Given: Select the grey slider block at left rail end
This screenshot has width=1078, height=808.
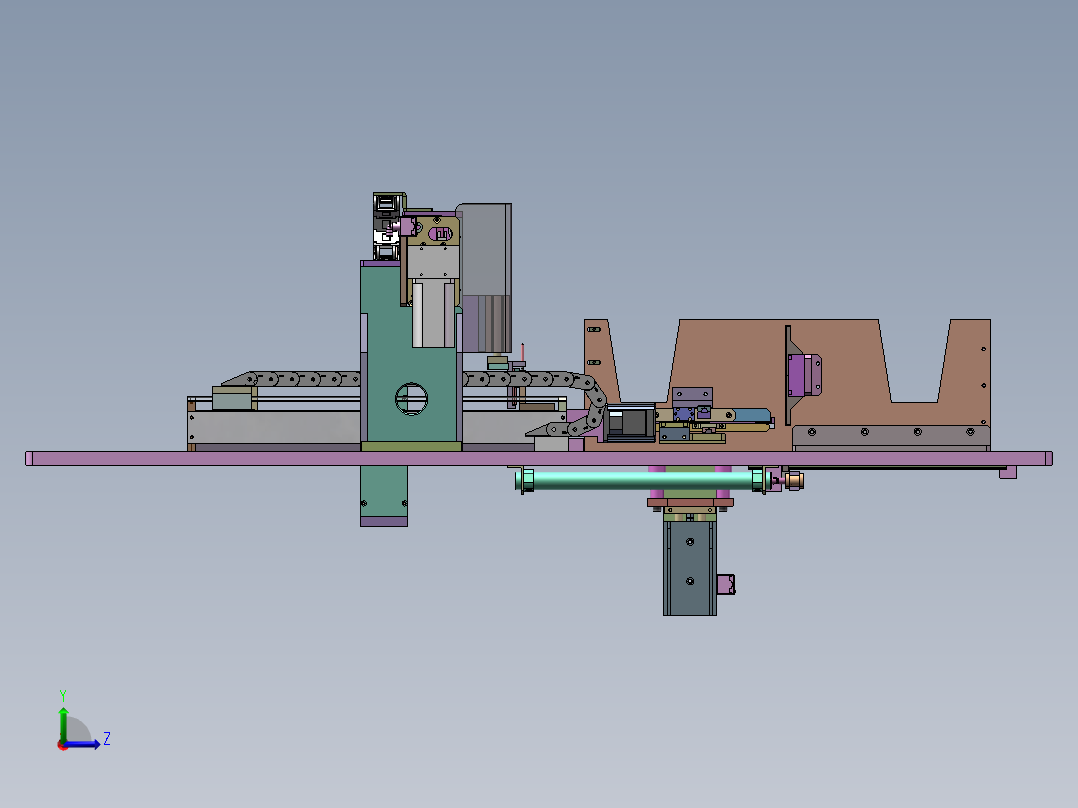Looking at the screenshot, I should point(234,398).
